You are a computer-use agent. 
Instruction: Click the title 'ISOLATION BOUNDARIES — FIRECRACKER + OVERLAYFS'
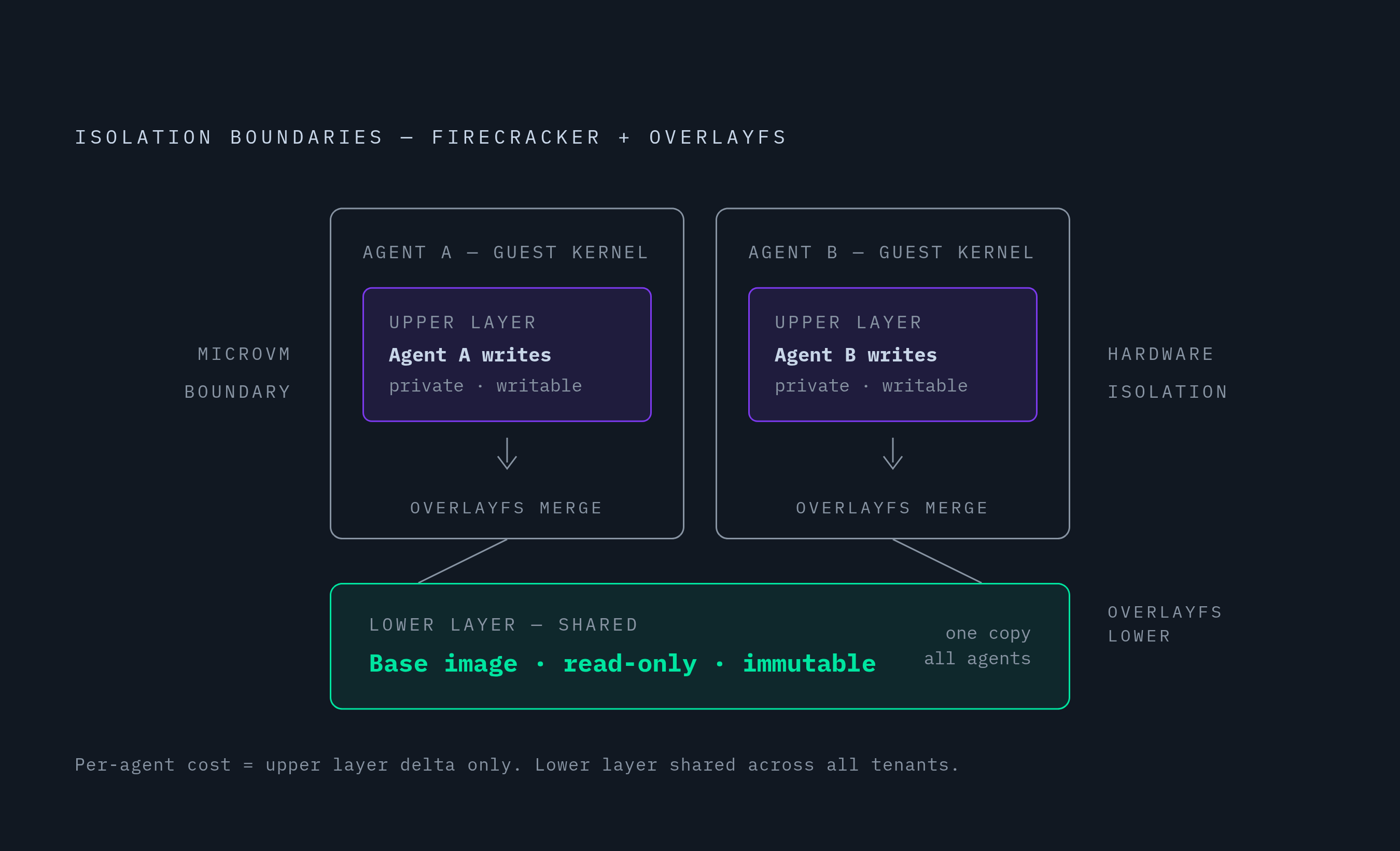(x=431, y=137)
